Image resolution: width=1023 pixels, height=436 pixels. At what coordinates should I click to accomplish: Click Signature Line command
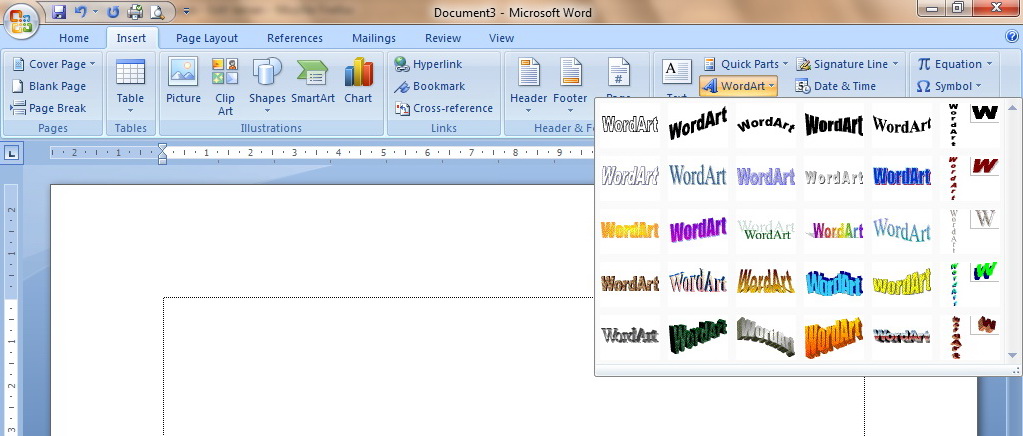click(x=847, y=64)
